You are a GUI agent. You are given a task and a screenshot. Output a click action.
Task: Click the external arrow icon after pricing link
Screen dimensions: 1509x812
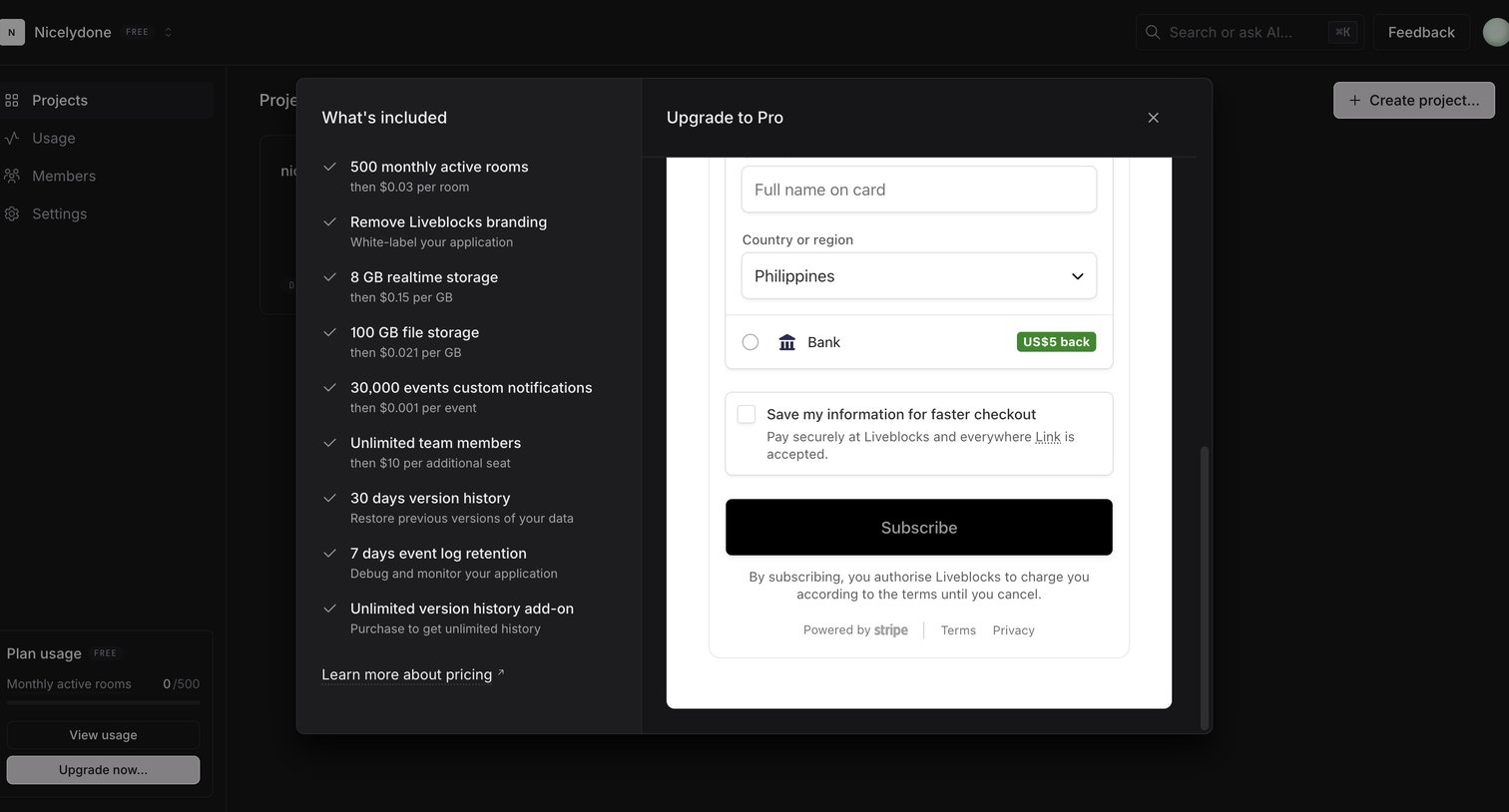point(501,673)
